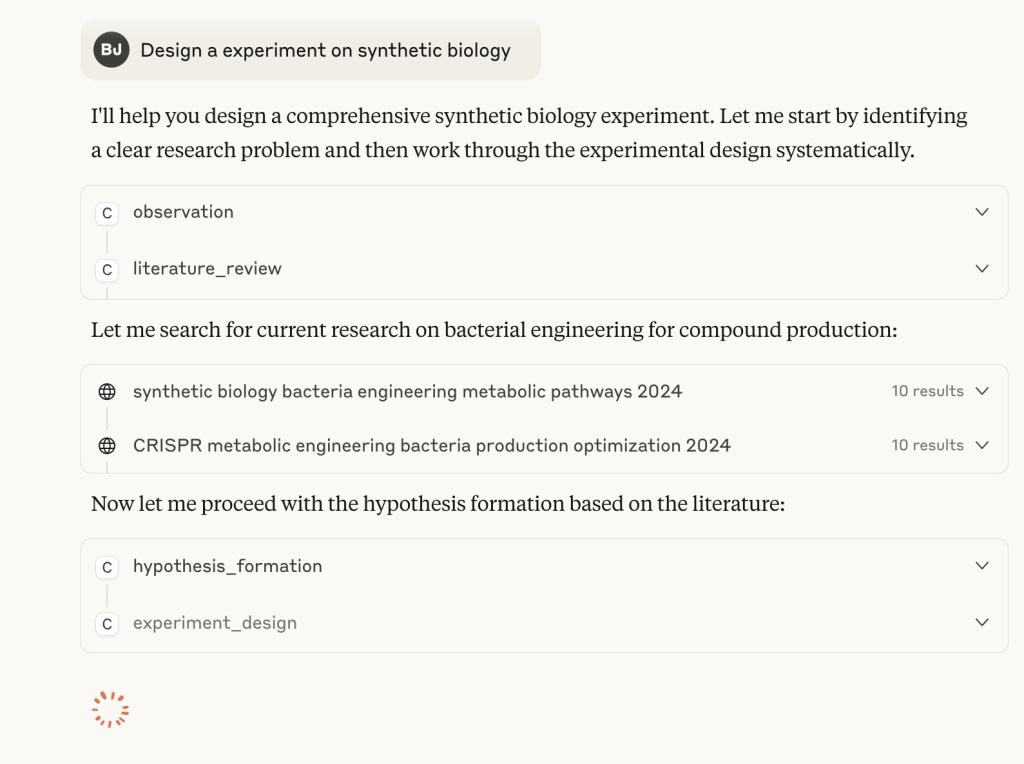1024x764 pixels.
Task: Click globe icon for synthetic biology search
Action: [107, 391]
